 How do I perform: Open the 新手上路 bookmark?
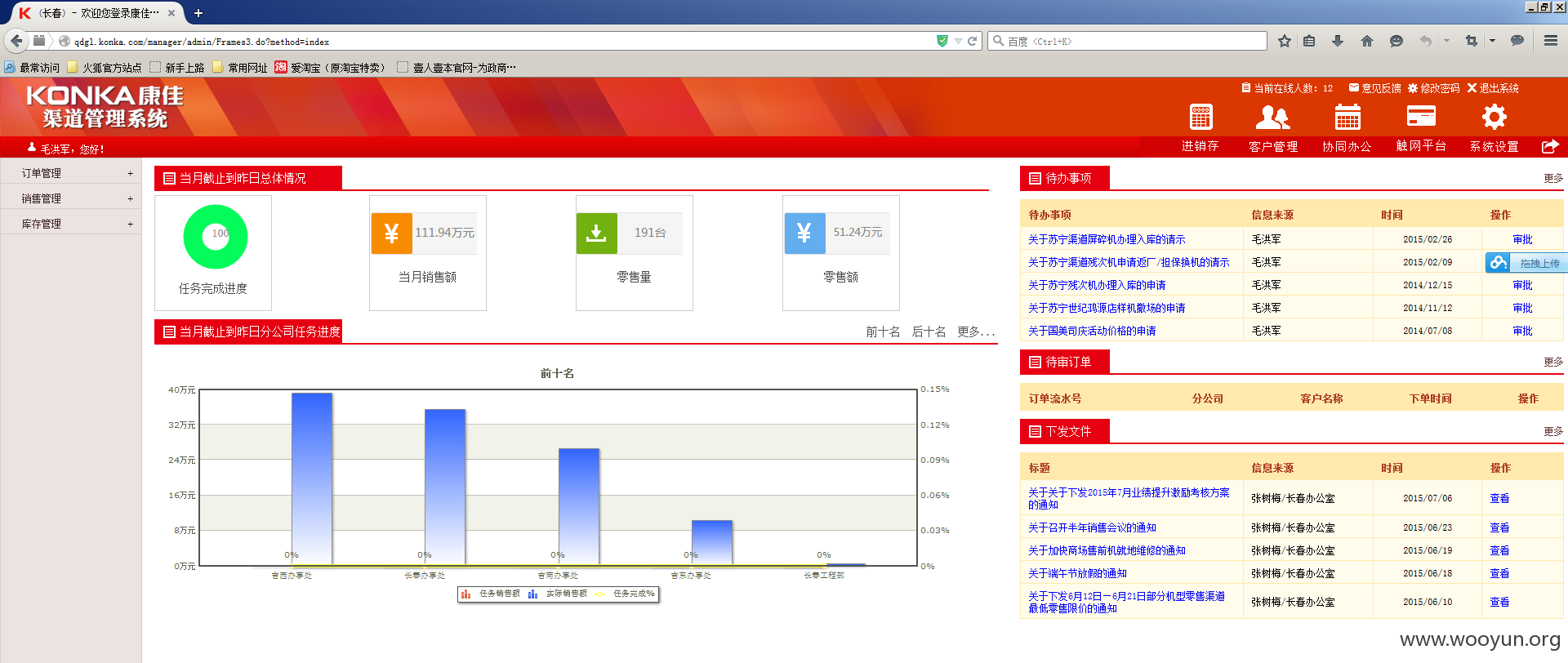click(x=177, y=68)
